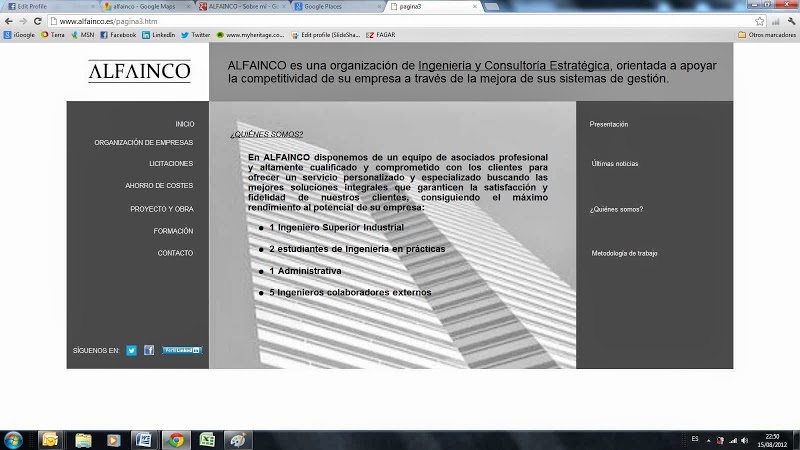Click Ingeniería y Consultoría Estratégica link
The height and width of the screenshot is (450, 800).
pyautogui.click(x=514, y=65)
